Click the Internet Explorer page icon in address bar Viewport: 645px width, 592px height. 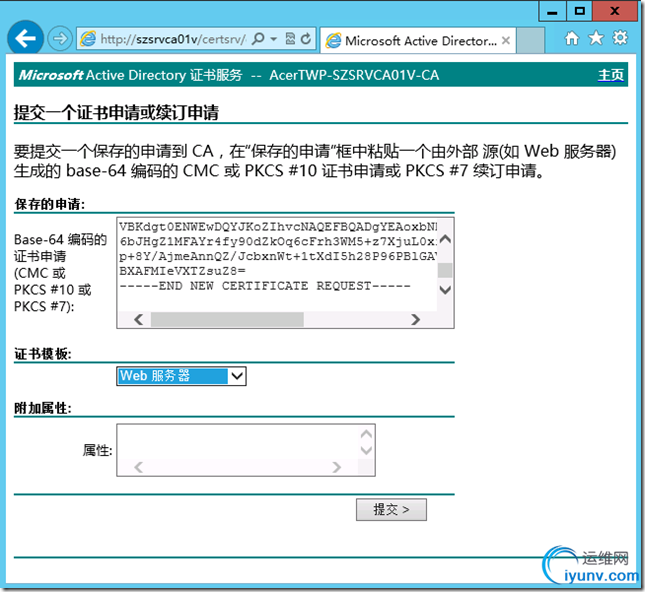pyautogui.click(x=88, y=39)
